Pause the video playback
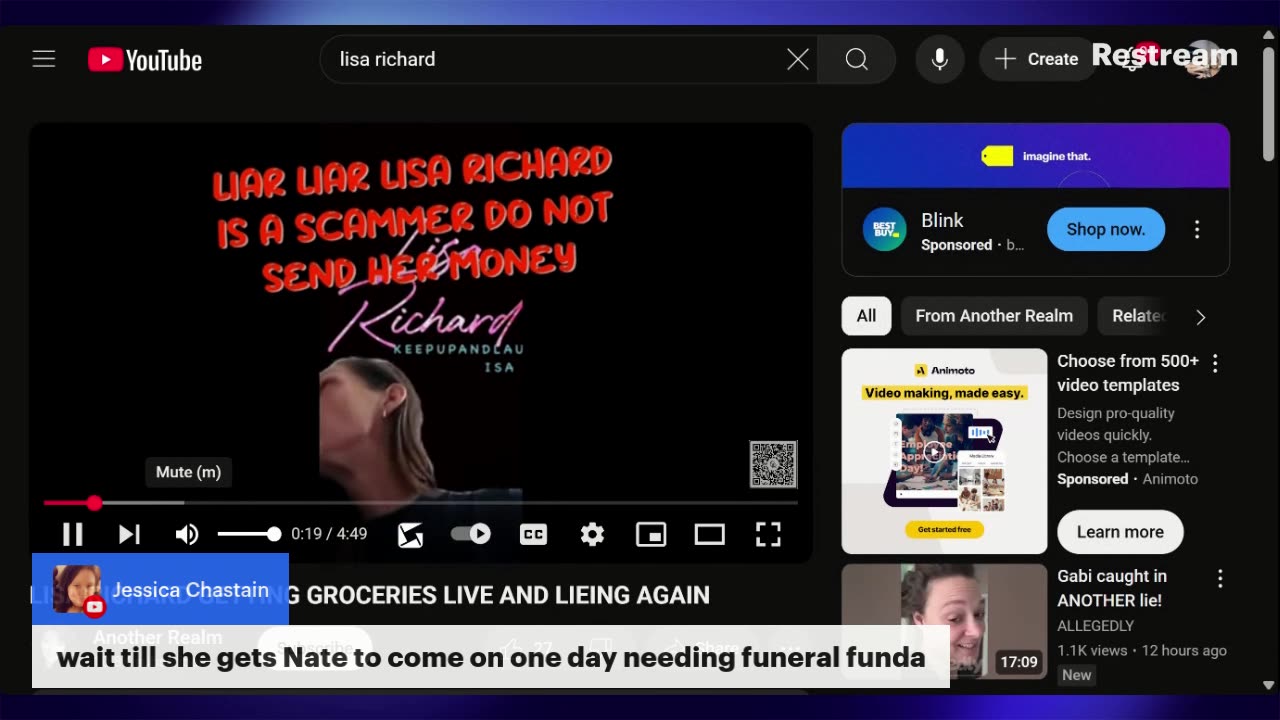Viewport: 1280px width, 720px height. click(x=72, y=534)
